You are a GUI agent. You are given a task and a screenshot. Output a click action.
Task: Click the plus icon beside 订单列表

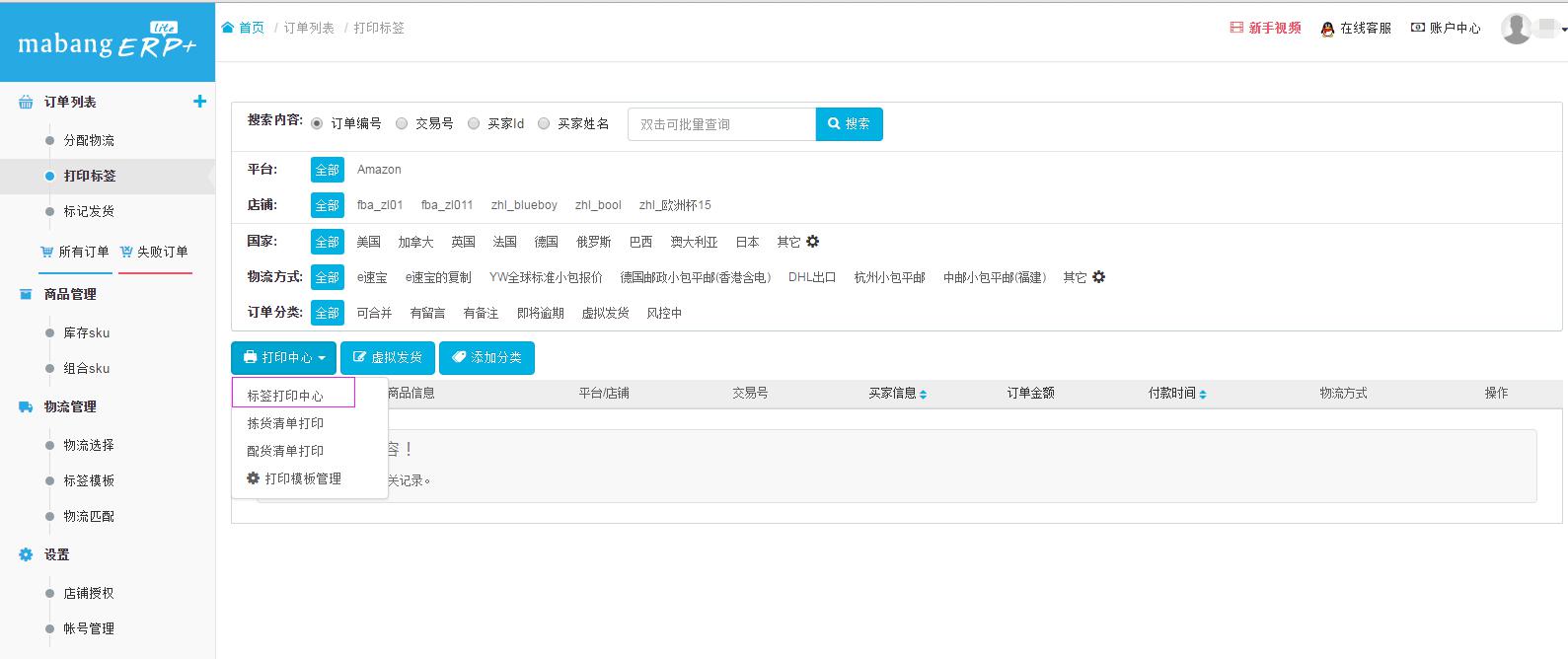pos(199,102)
